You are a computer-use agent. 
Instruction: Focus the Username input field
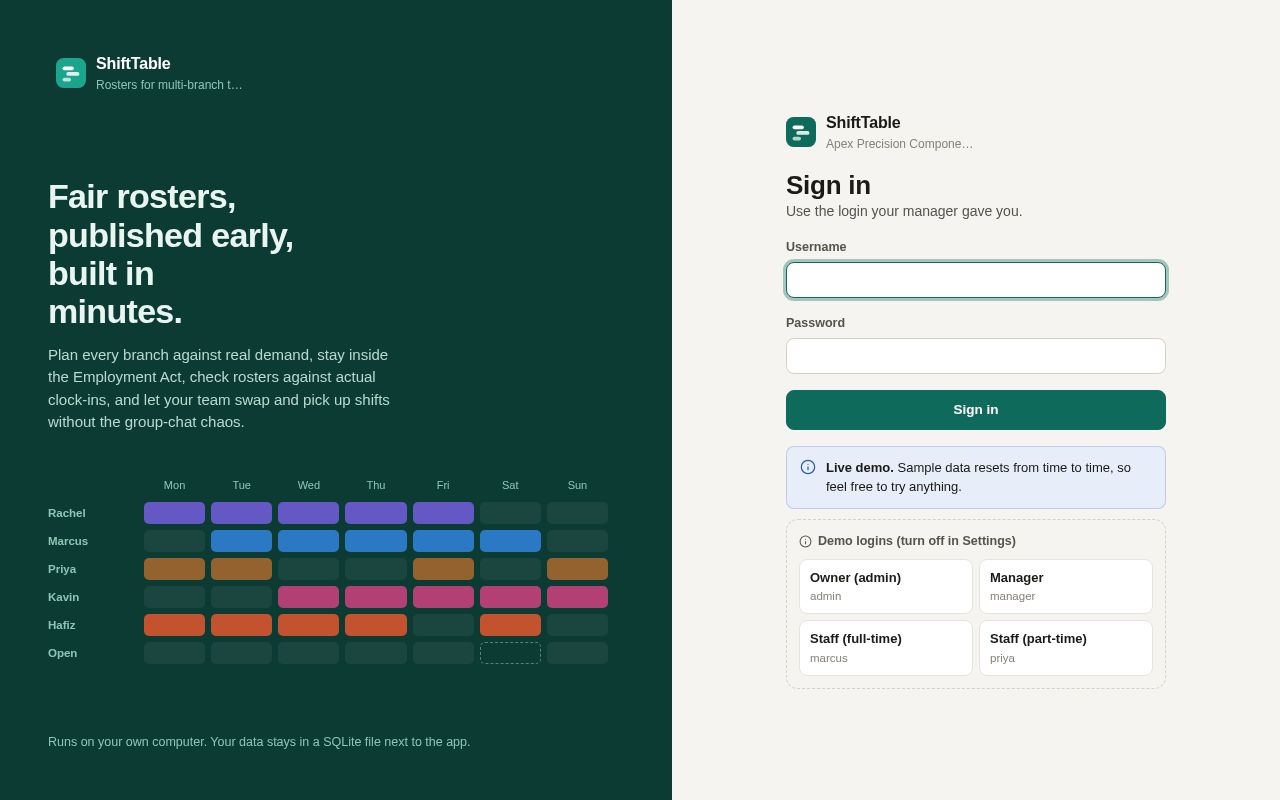[x=976, y=280]
